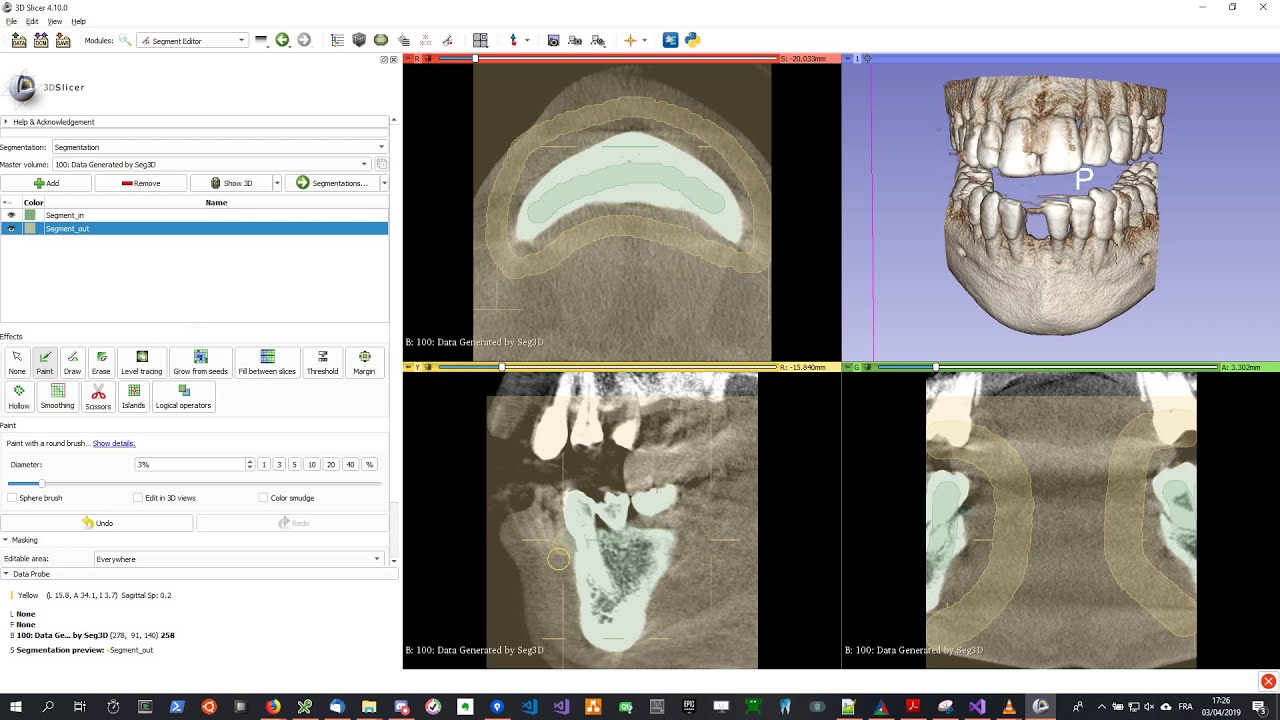Click the module search magnifier icon
The width and height of the screenshot is (1280, 720).
tap(125, 40)
